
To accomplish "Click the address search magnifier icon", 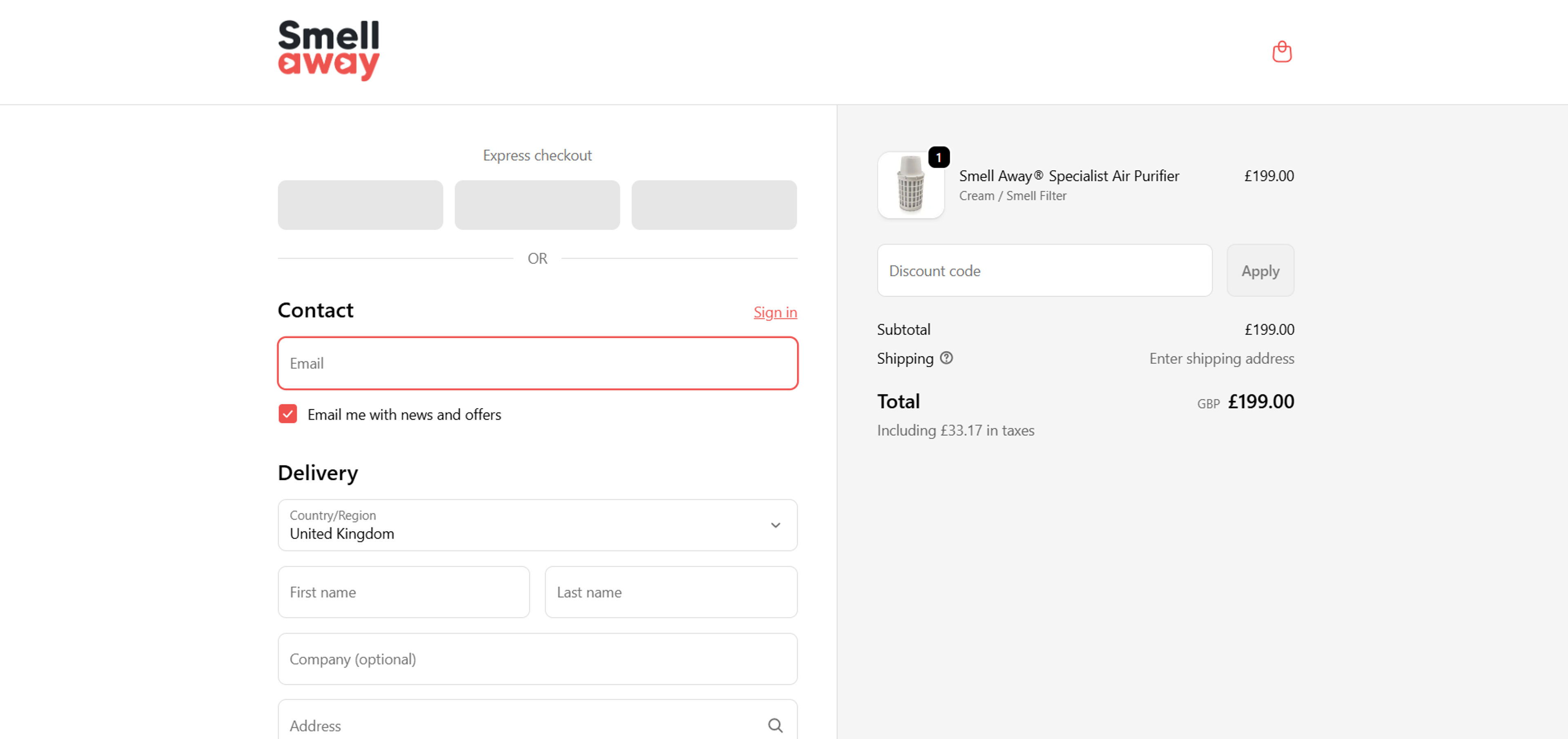I will (775, 725).
